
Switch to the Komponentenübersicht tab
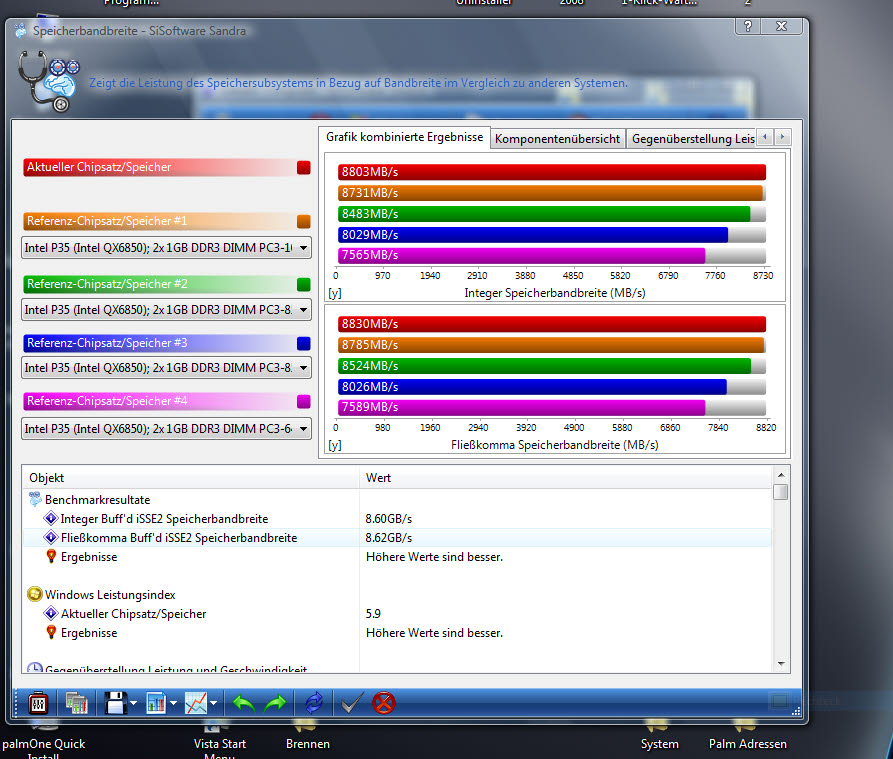click(x=557, y=139)
